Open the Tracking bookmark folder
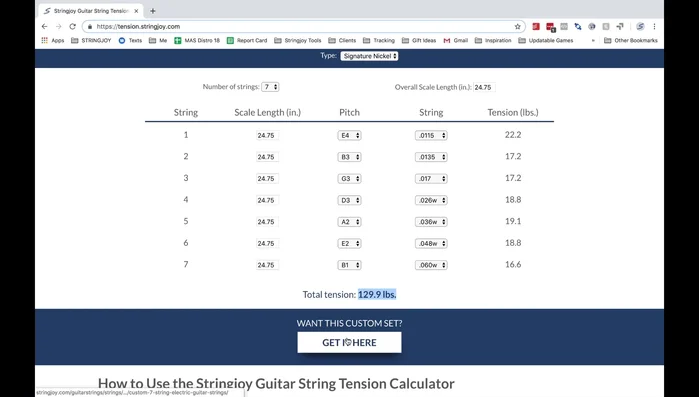The width and height of the screenshot is (699, 397). pos(379,40)
